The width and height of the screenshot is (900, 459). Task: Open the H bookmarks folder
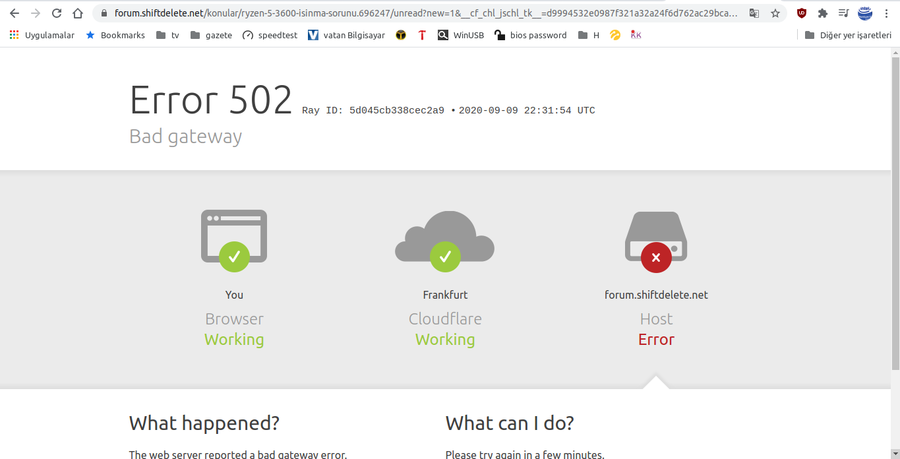click(x=588, y=35)
